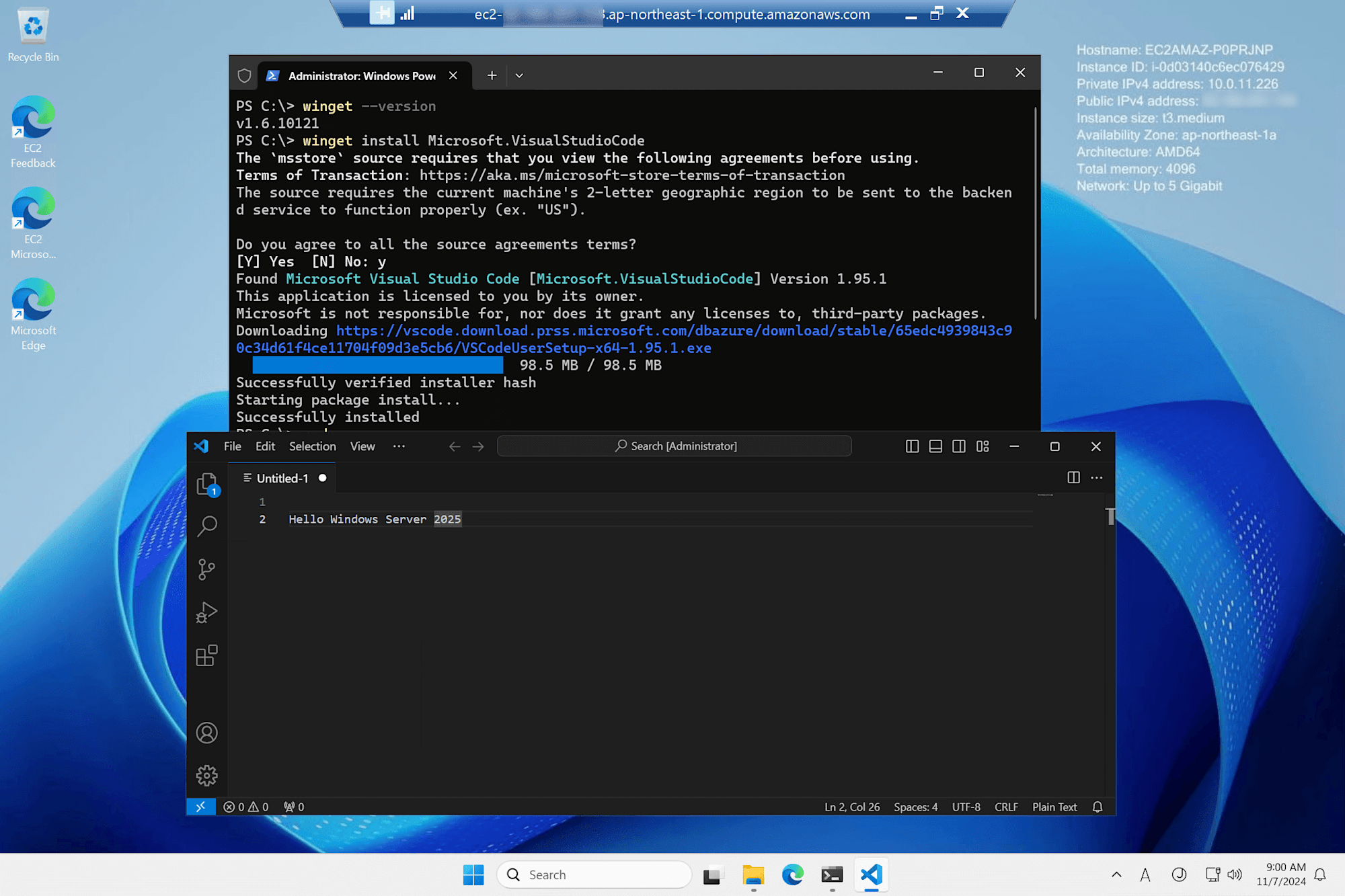Click the ports forwarded status indicator
Screen dimensions: 1345x896
[294, 807]
